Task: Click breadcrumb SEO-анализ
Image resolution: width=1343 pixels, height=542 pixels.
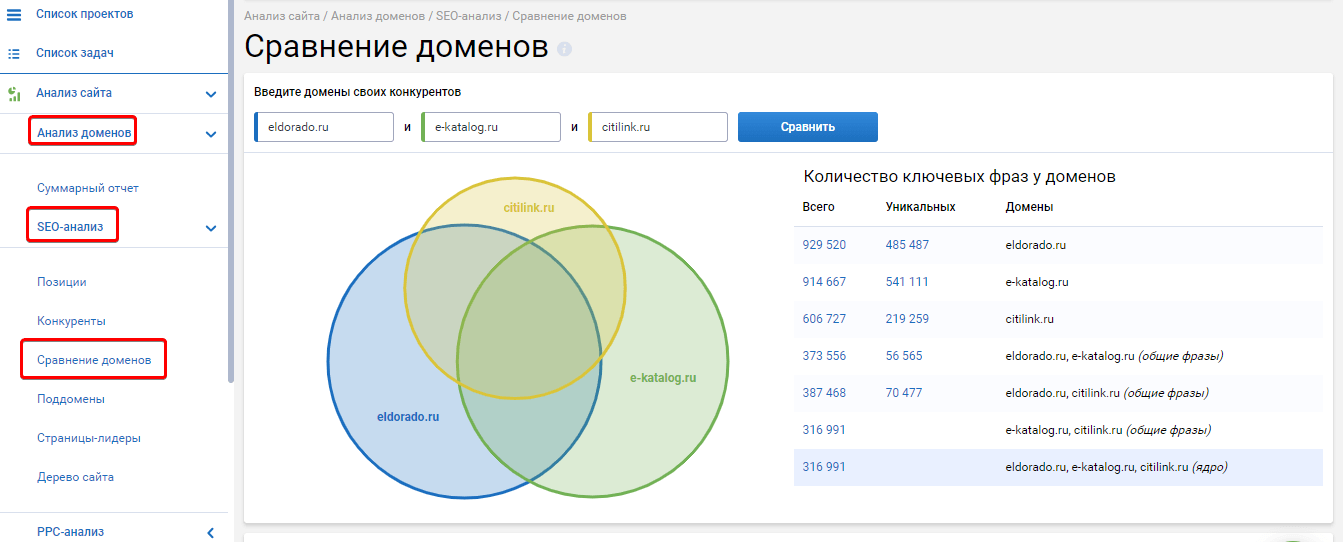Action: (x=468, y=17)
